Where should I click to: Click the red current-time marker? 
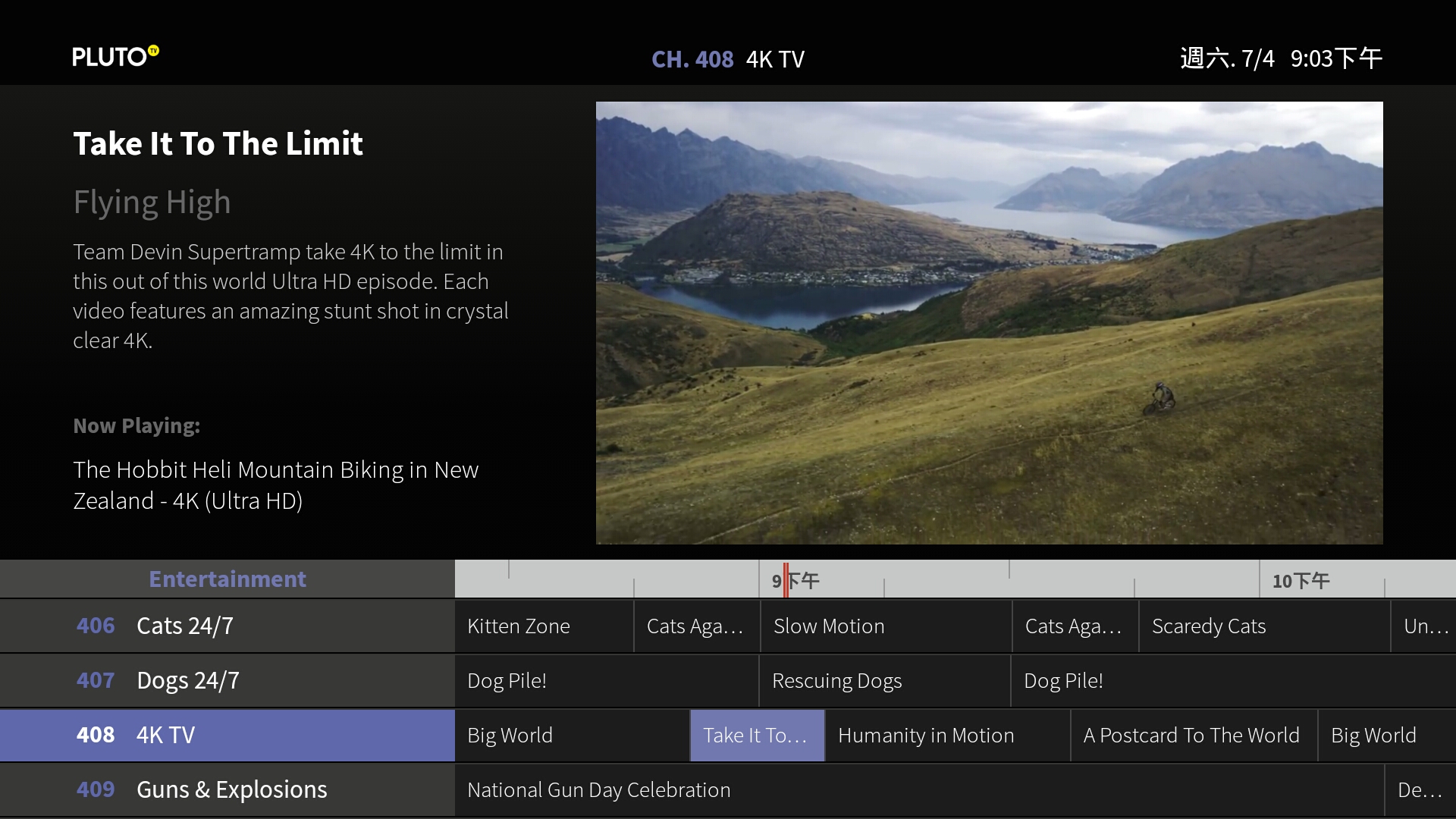click(x=786, y=580)
